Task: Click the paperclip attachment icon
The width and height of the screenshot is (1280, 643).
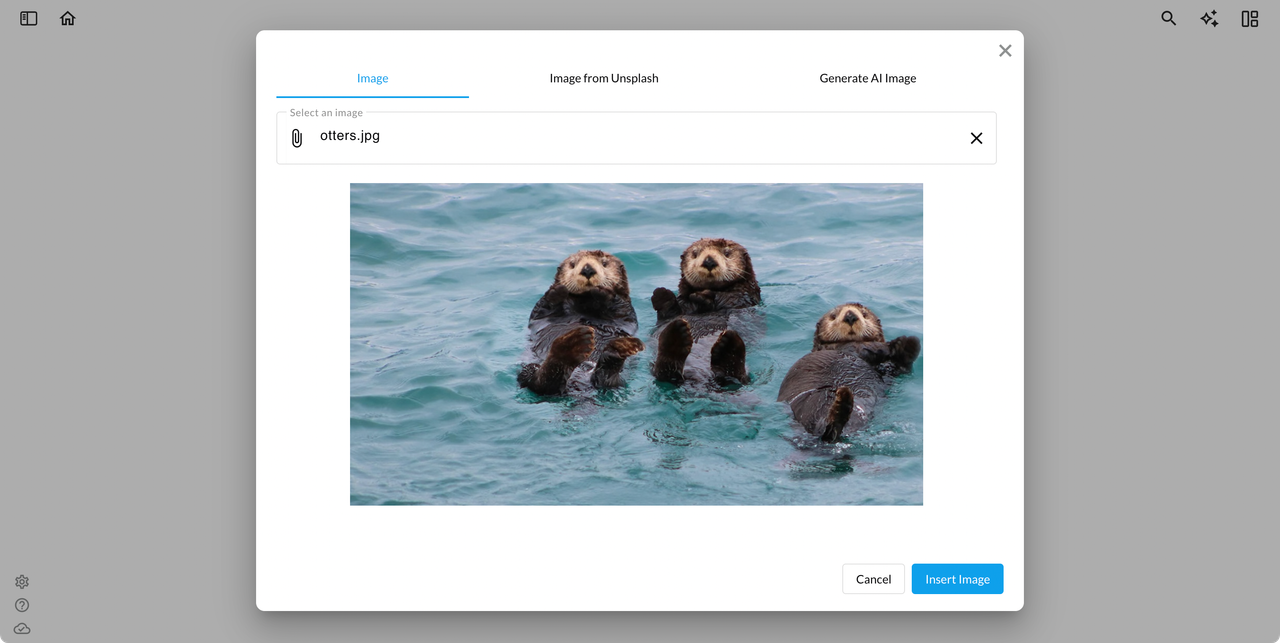Action: [x=297, y=138]
